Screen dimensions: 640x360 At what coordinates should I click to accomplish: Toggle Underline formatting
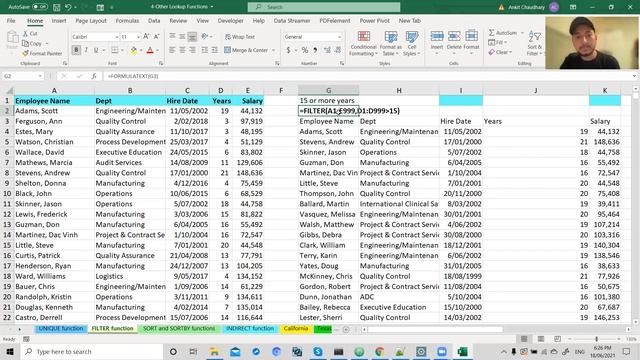(96, 50)
